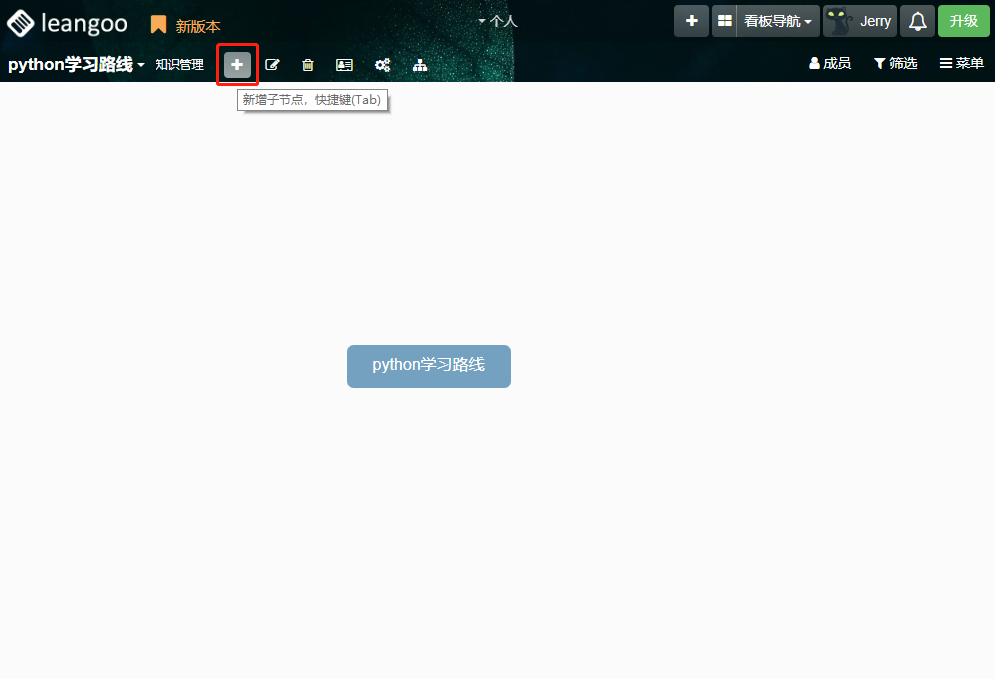Open the python学习路线 board title dropdown

click(x=76, y=65)
